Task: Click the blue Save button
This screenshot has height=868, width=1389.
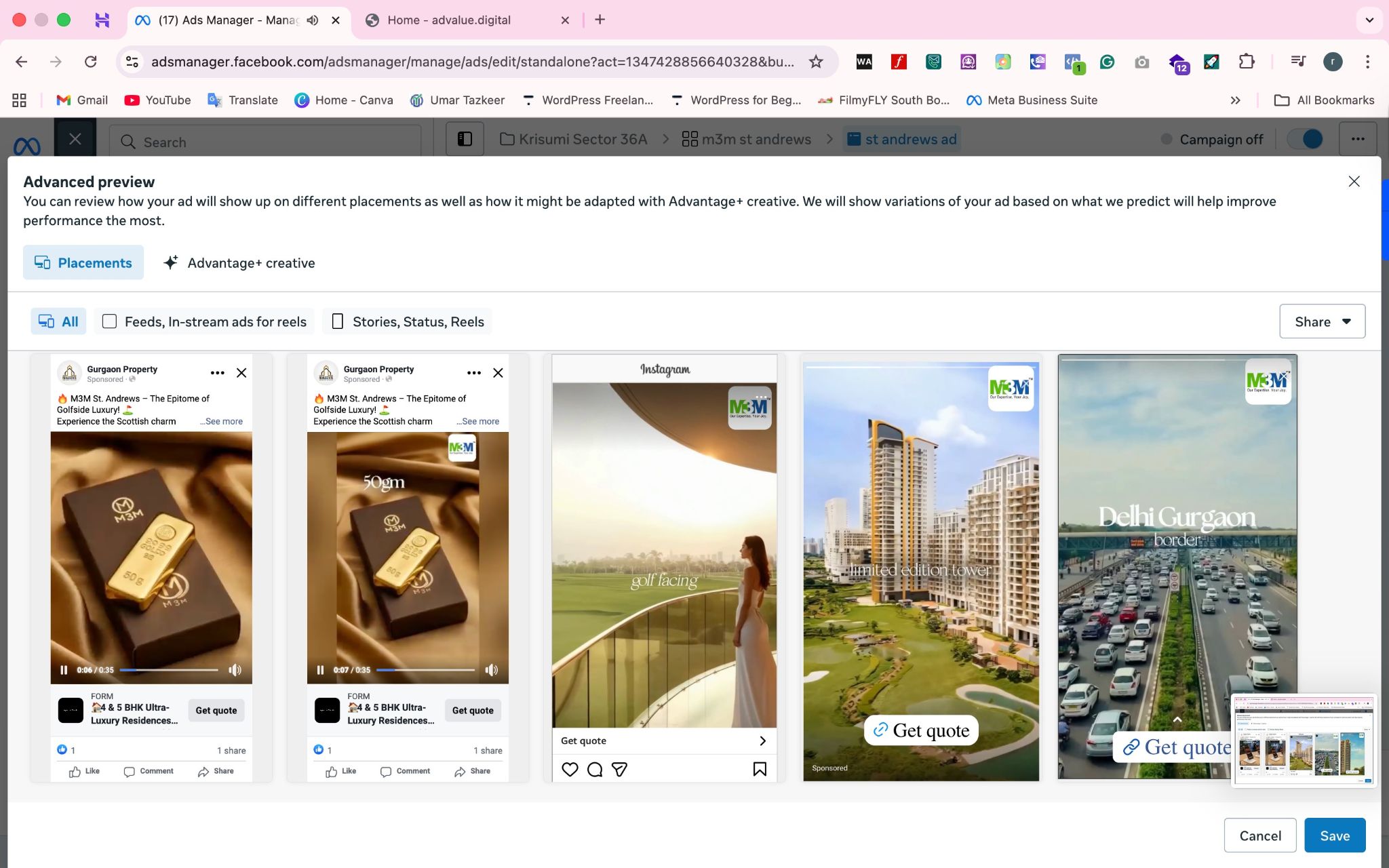Action: coord(1334,835)
